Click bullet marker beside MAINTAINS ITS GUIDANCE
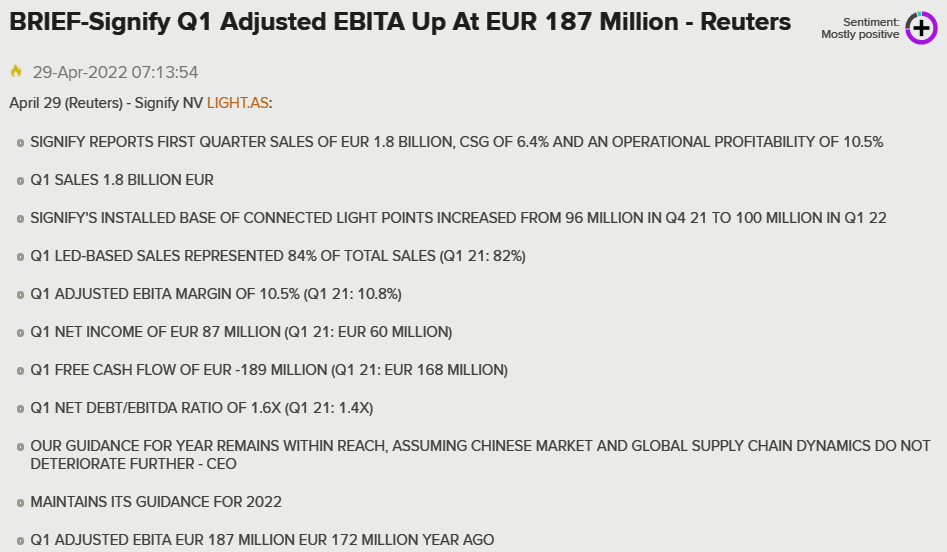 20,503
